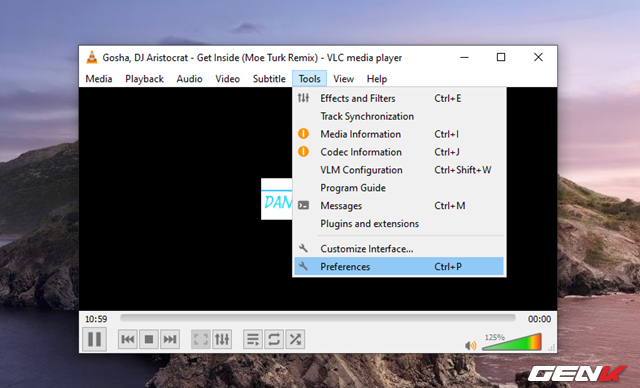Click the elapsed time 10:59

pyautogui.click(x=96, y=319)
